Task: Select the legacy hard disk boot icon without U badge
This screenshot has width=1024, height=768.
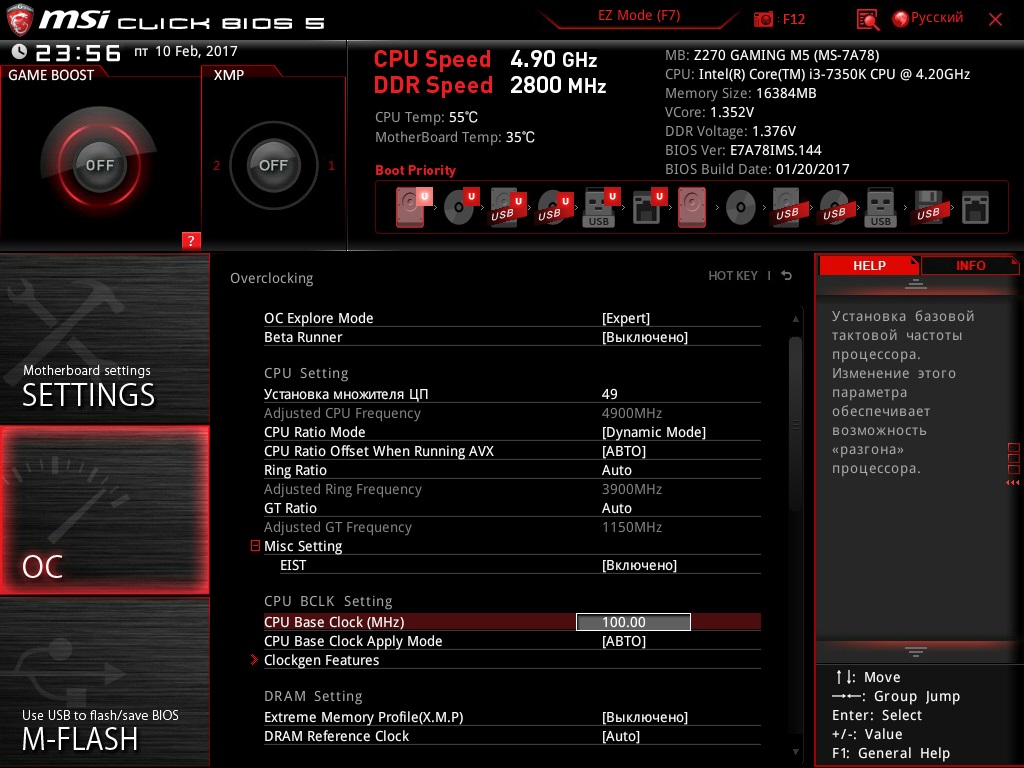Action: pyautogui.click(x=692, y=207)
